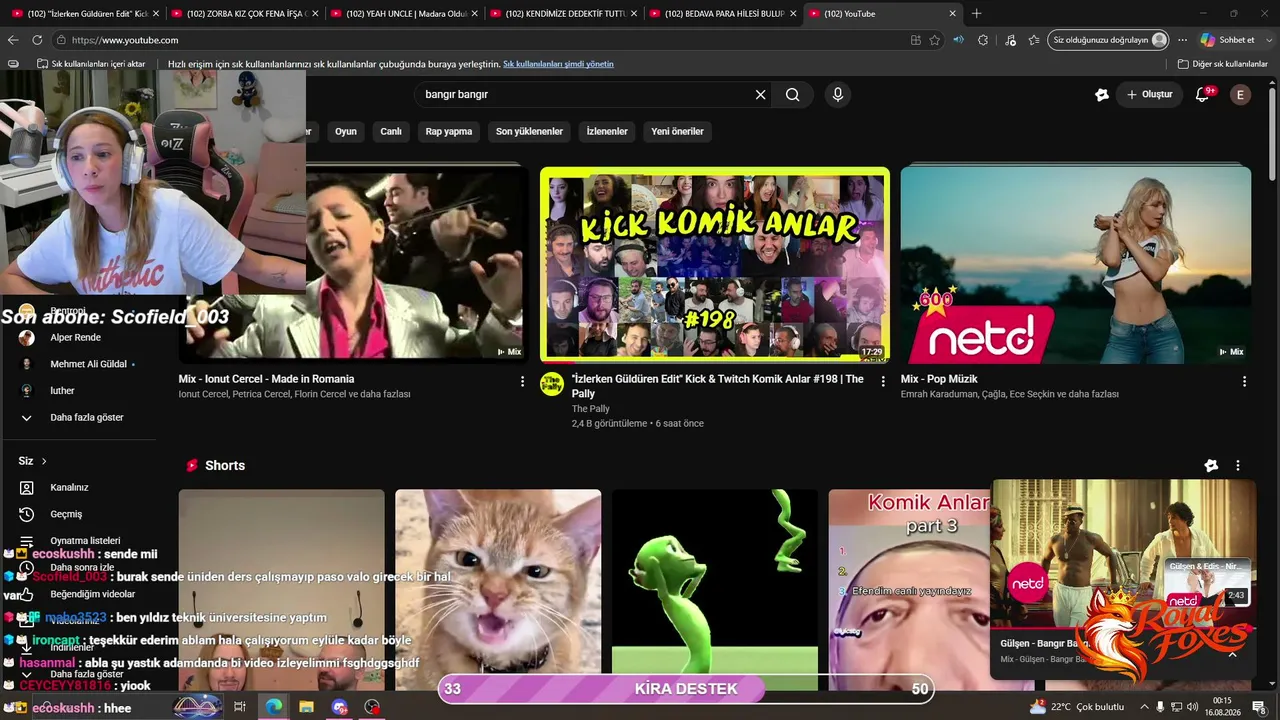
Task: Expand the miniplayer with the up chevron
Action: coord(1233,654)
